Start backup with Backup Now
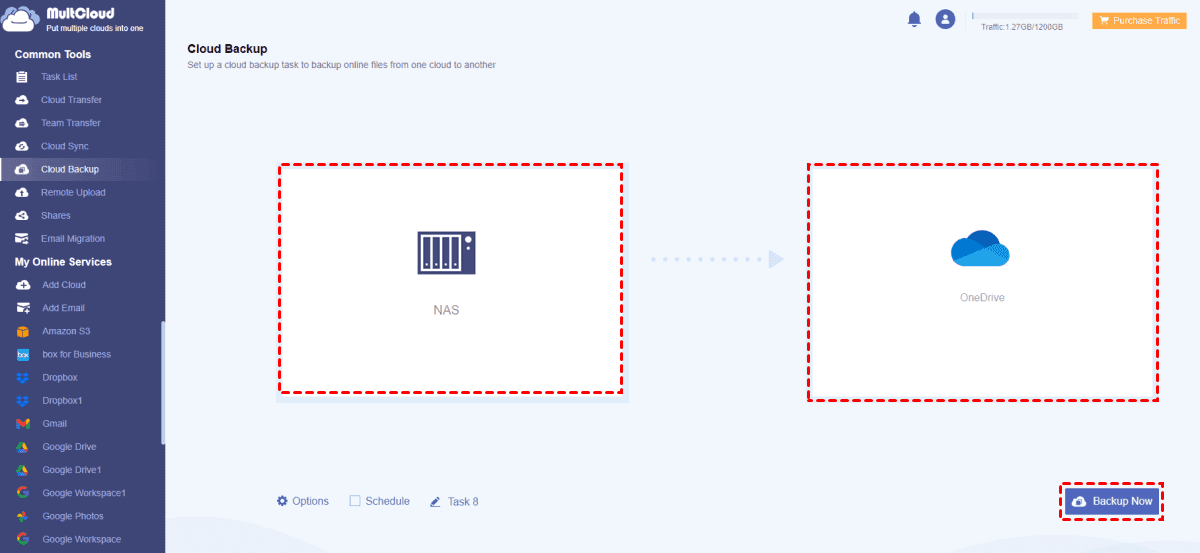Screen dimensions: 1200x553 click(x=1112, y=501)
